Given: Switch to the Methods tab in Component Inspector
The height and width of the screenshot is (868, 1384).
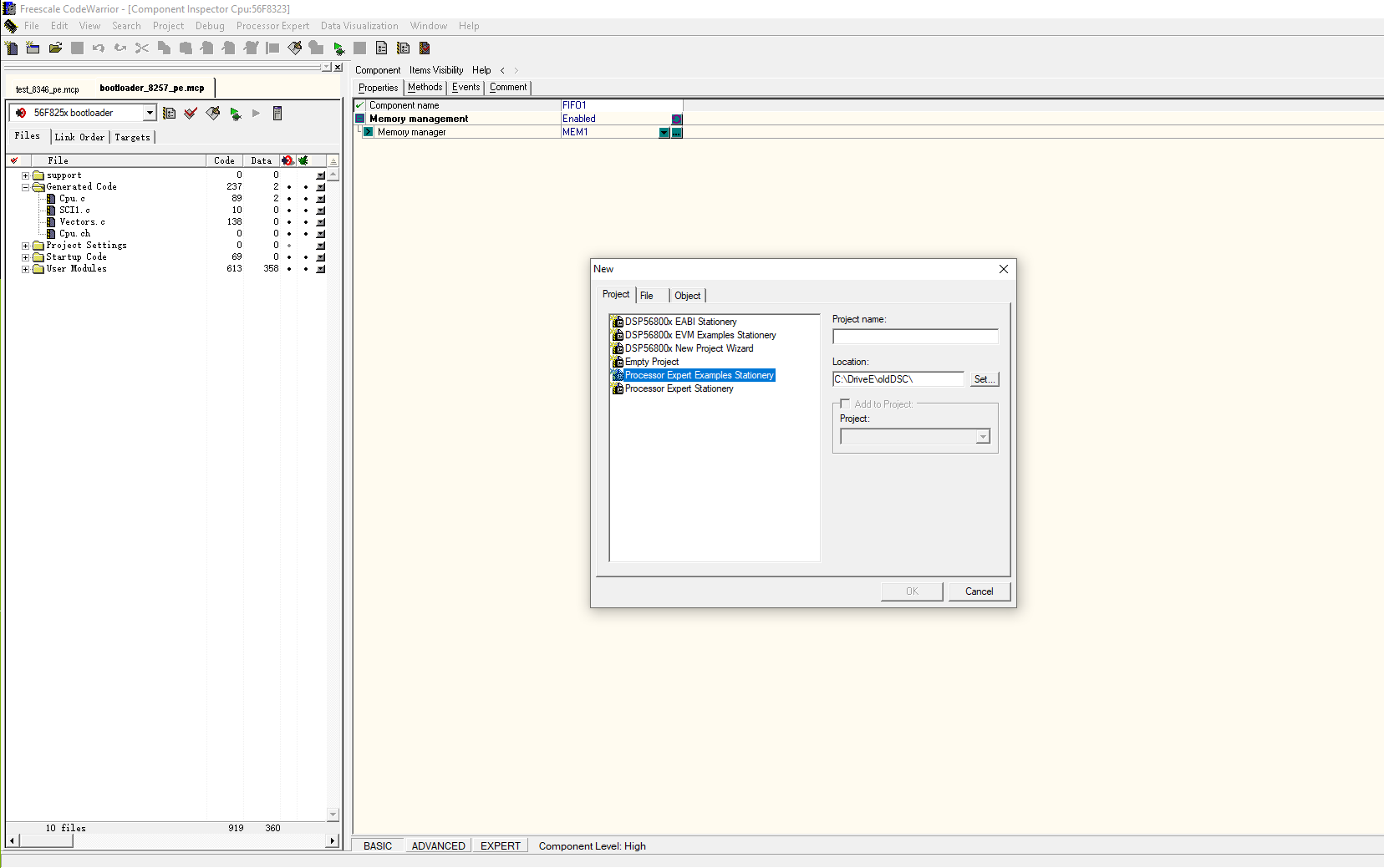Looking at the screenshot, I should coord(425,87).
